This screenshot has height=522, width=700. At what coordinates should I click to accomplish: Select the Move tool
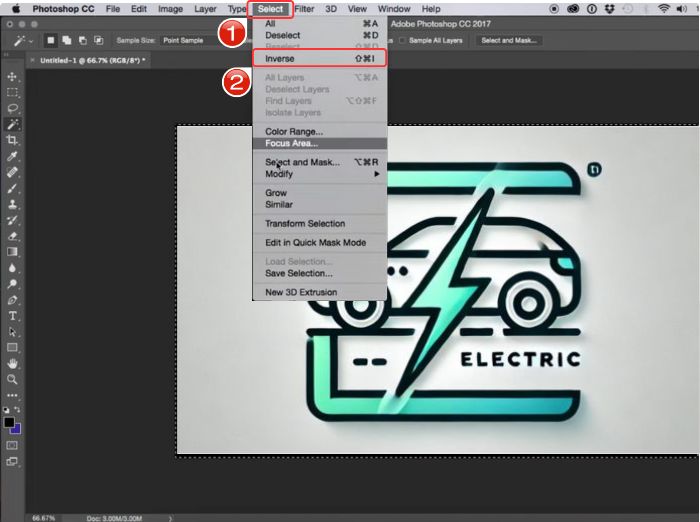[12, 76]
